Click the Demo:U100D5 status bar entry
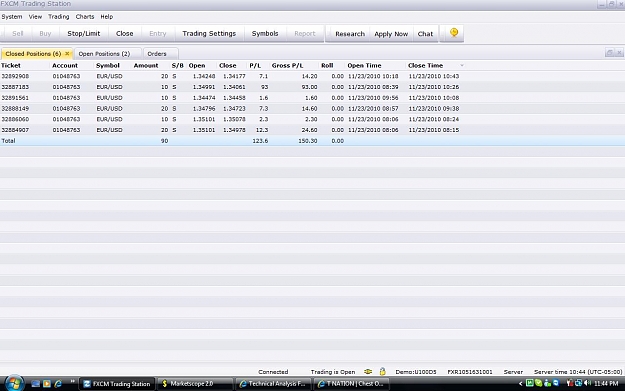The height and width of the screenshot is (391, 625). (416, 372)
